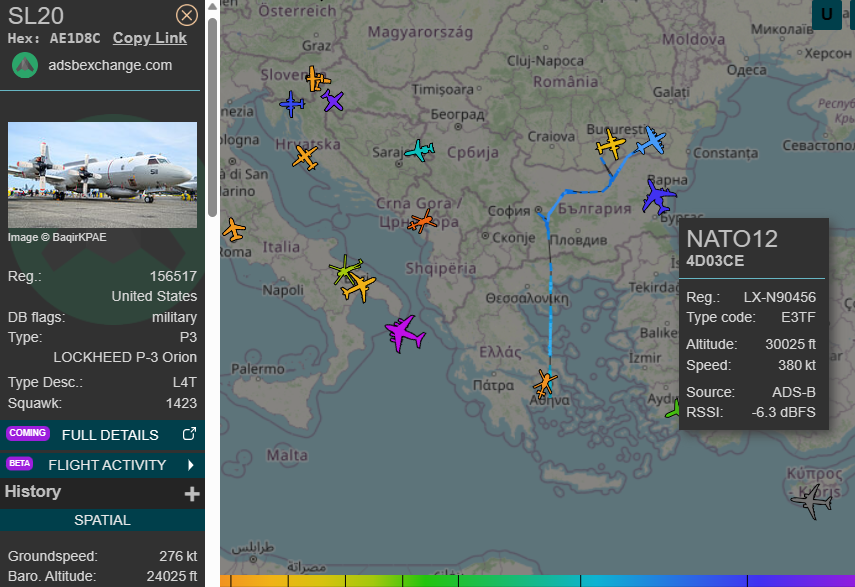Close the SL20 aircraft info panel
Image resolution: width=855 pixels, height=587 pixels.
pos(186,15)
